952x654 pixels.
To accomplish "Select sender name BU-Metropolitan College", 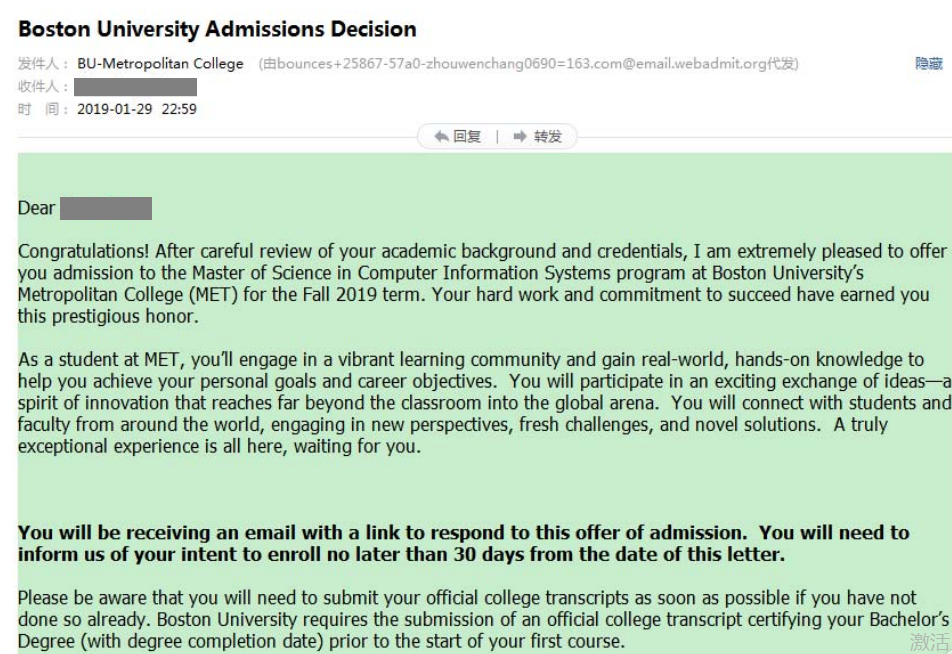I will pos(160,64).
